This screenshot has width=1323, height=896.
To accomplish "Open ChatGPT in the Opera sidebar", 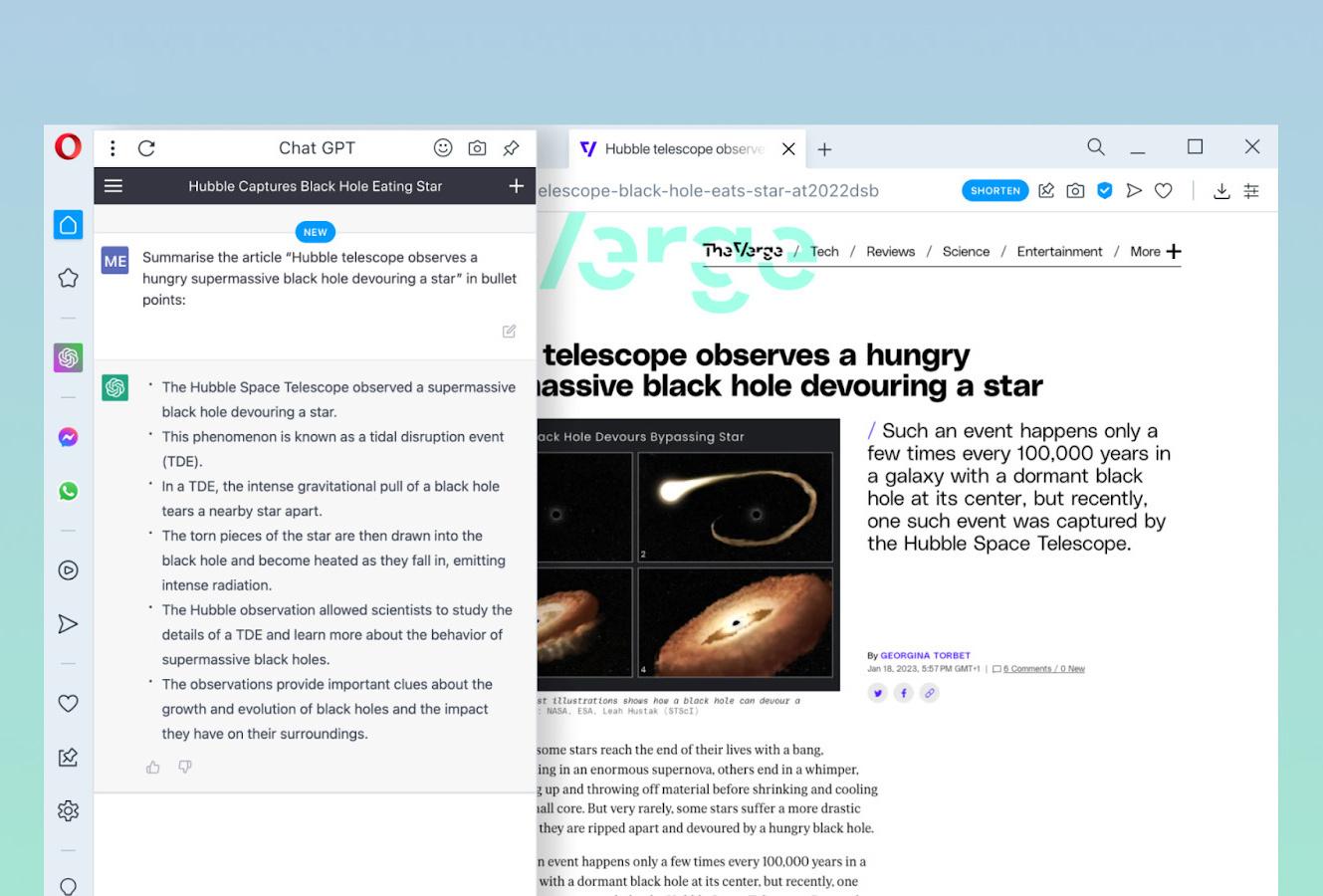I will click(x=68, y=357).
